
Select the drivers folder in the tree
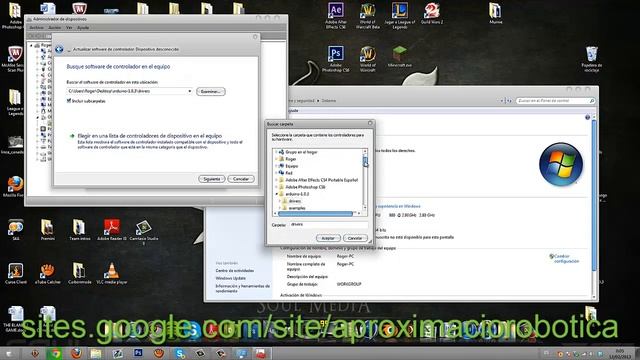(295, 201)
